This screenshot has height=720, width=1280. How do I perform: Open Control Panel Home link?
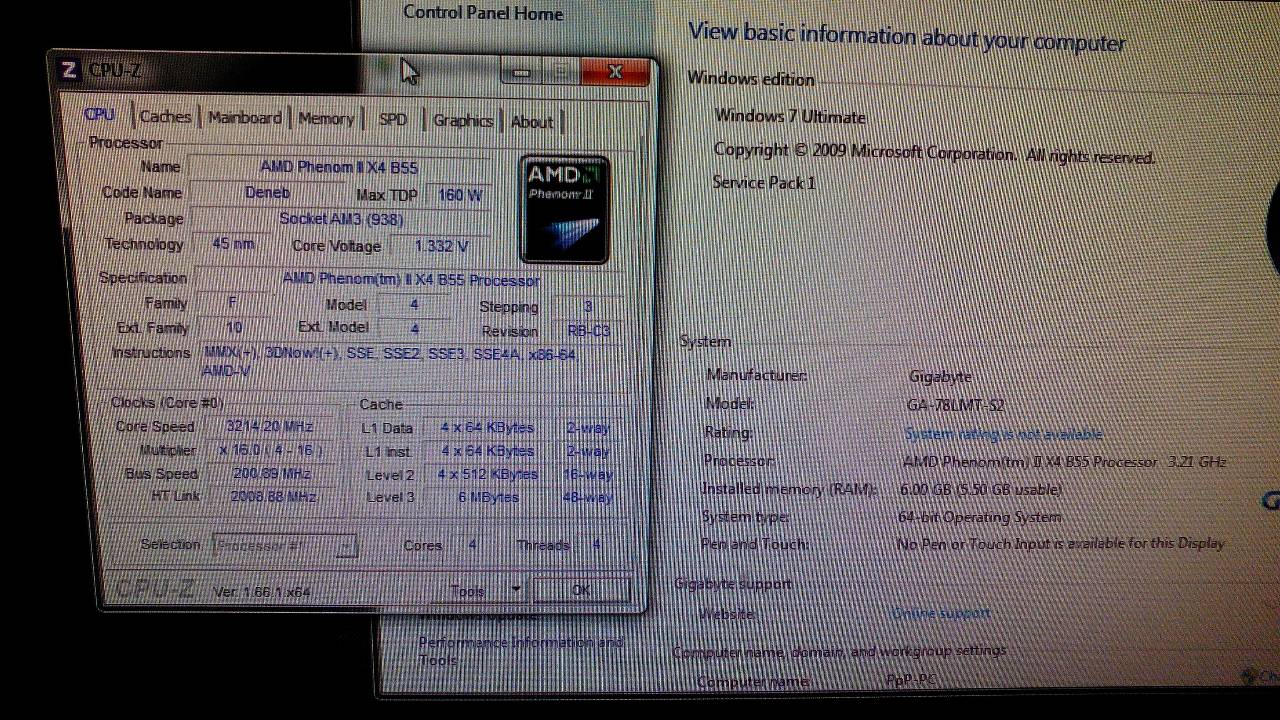(483, 13)
